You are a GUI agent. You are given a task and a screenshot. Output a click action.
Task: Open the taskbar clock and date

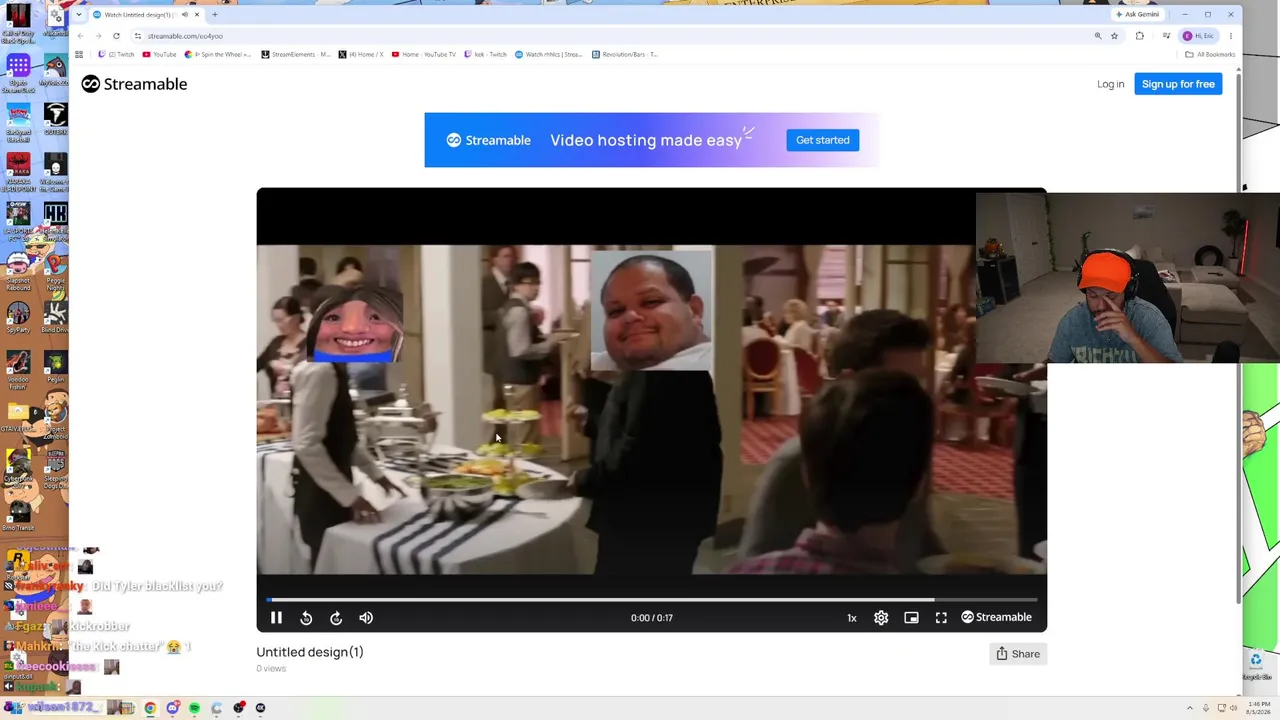(1258, 708)
